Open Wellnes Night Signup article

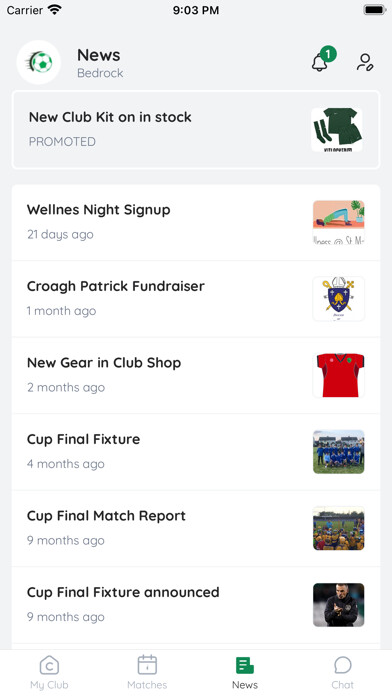pos(196,222)
